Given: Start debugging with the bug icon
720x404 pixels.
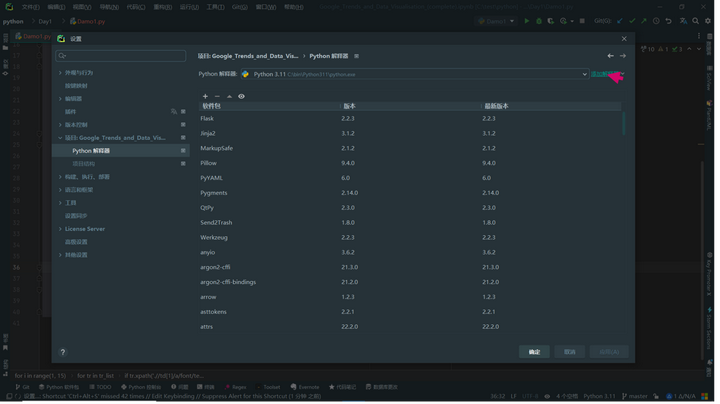Looking at the screenshot, I should point(539,21).
